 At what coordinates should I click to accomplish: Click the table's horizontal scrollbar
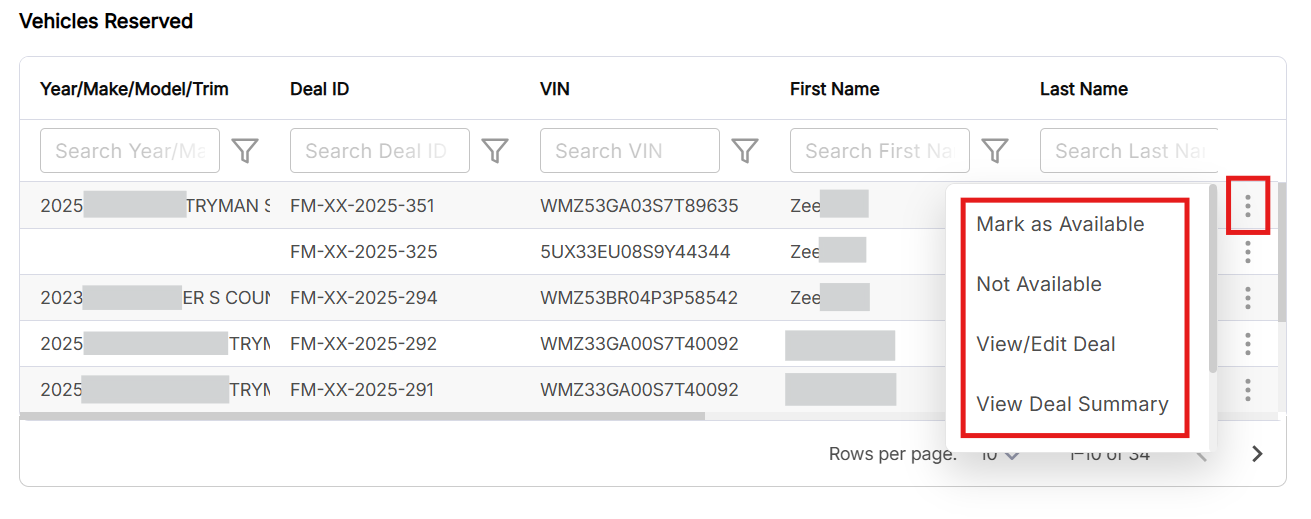362,416
